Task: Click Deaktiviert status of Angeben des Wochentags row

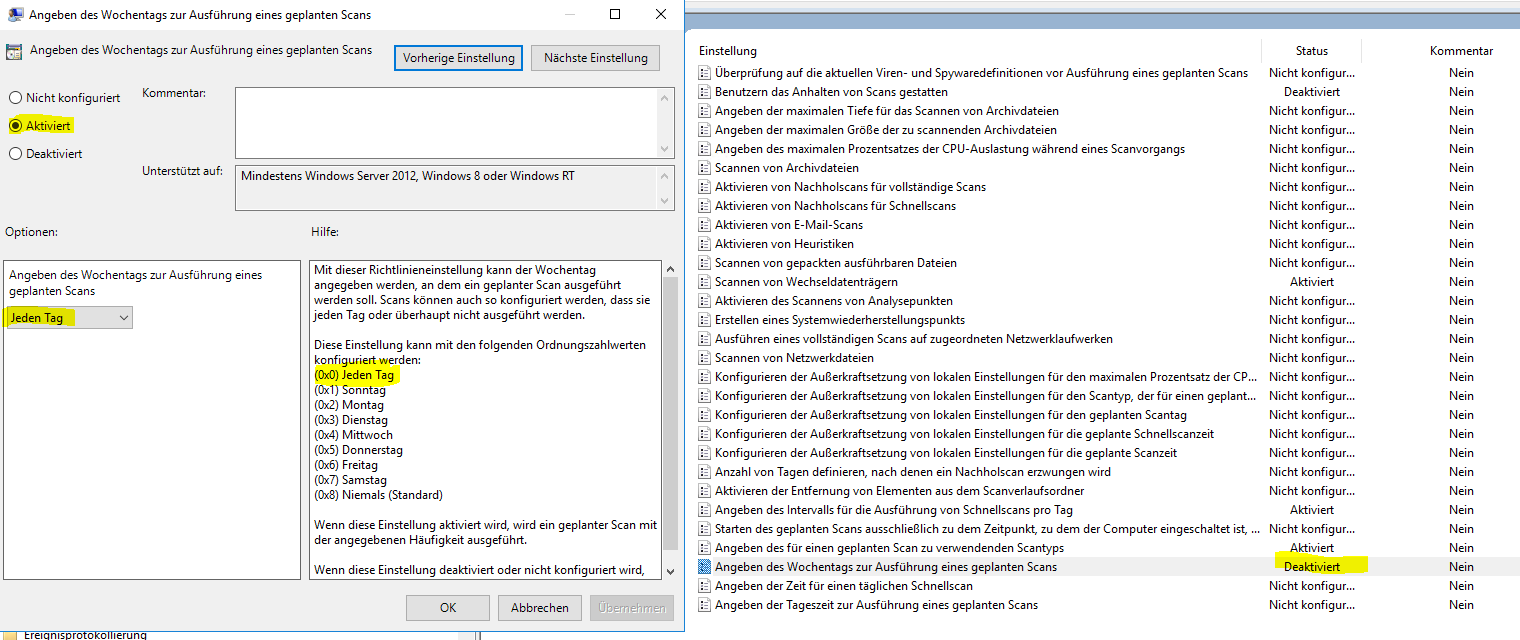Action: click(1311, 567)
